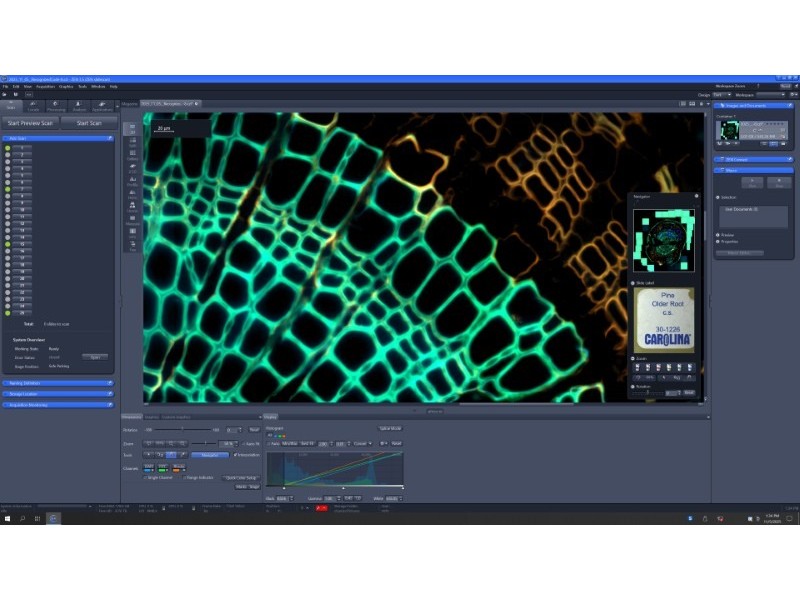Select the Histo view icon
This screenshot has height=600, width=800.
(132, 194)
